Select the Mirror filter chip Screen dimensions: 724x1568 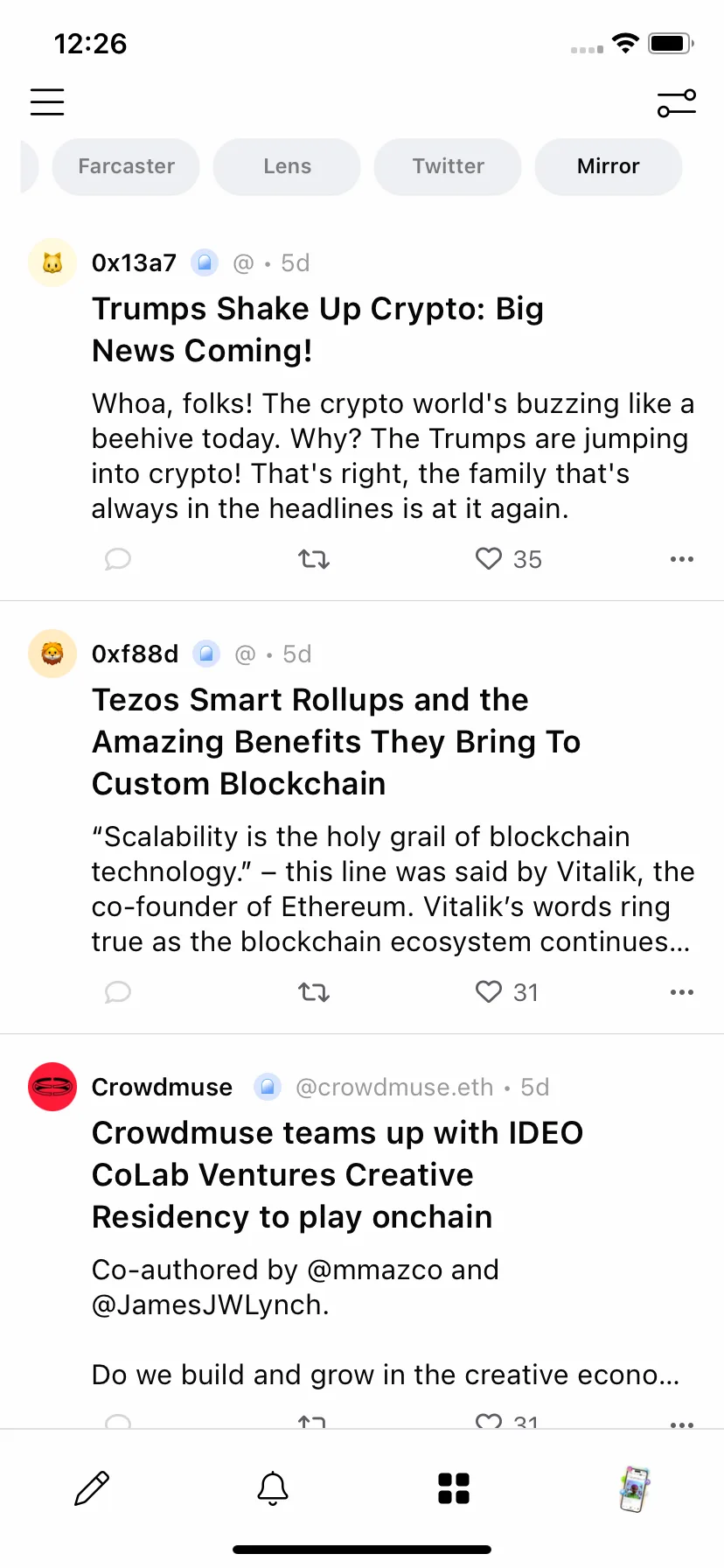click(609, 166)
